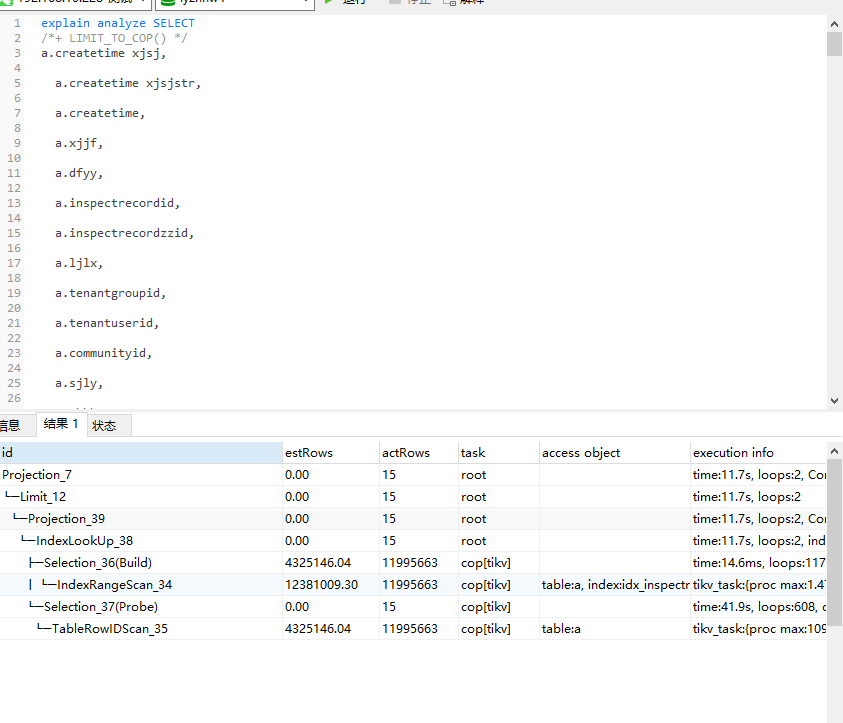Click the Explain icon in toolbar
843x723 pixels.
(449, 2)
